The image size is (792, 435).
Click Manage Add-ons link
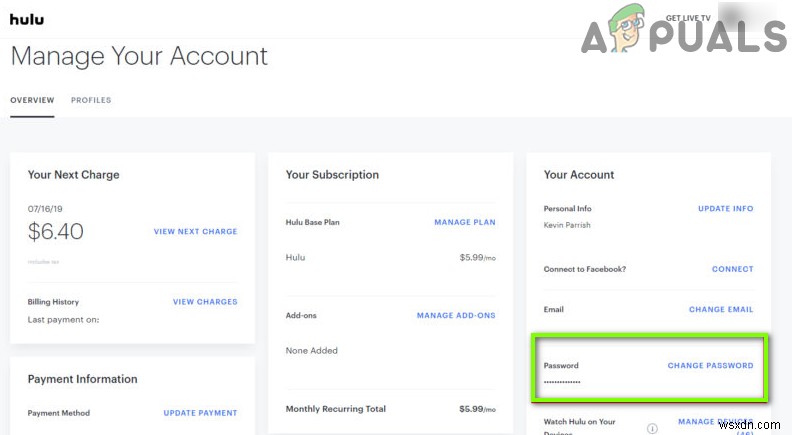pyautogui.click(x=455, y=316)
